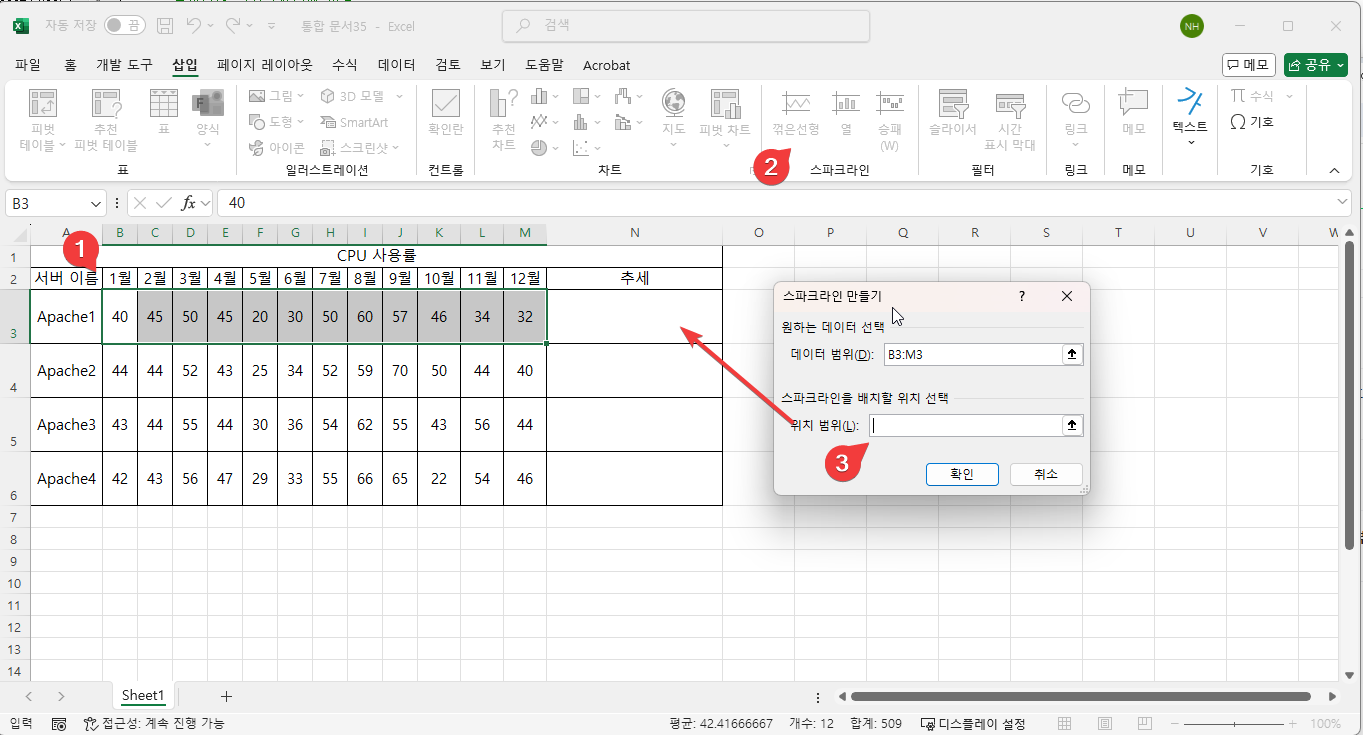Expand the Text (텍스트) group dropdown
This screenshot has width=1363, height=735.
(x=1191, y=142)
